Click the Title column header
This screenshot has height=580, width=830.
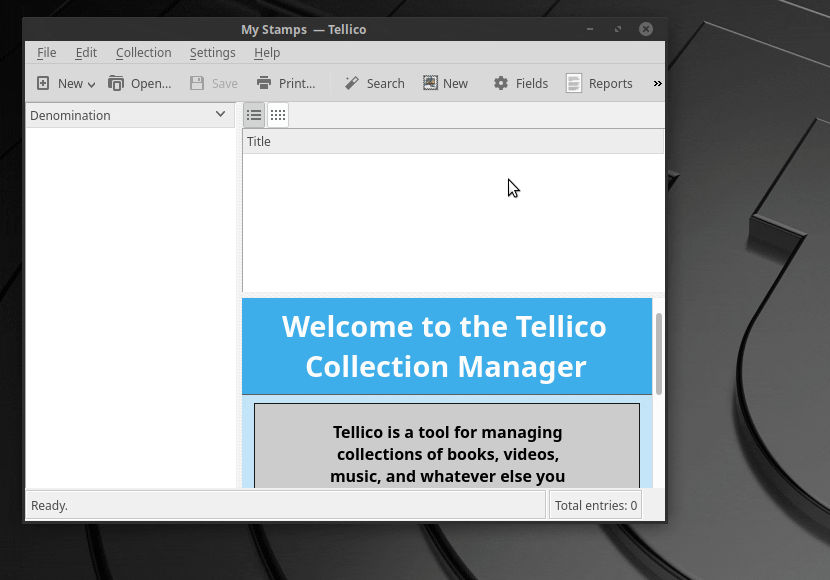[453, 141]
